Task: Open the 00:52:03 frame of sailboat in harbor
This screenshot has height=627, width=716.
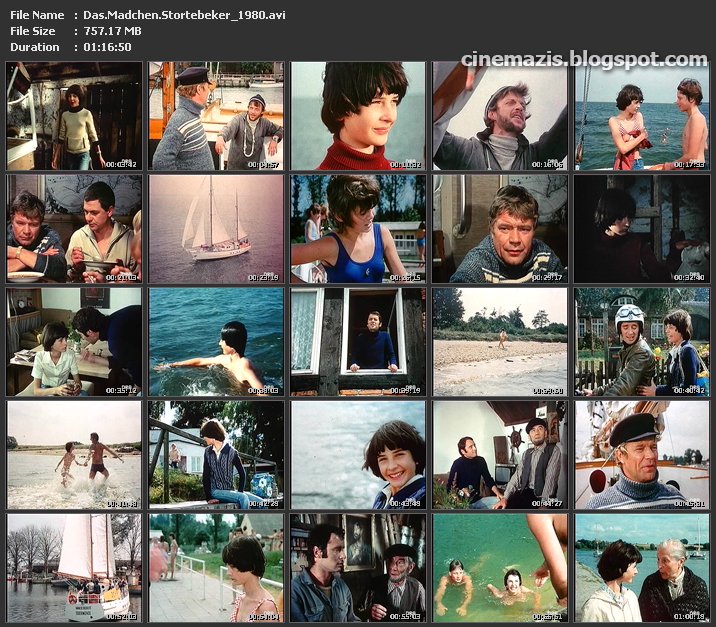Action: point(74,568)
